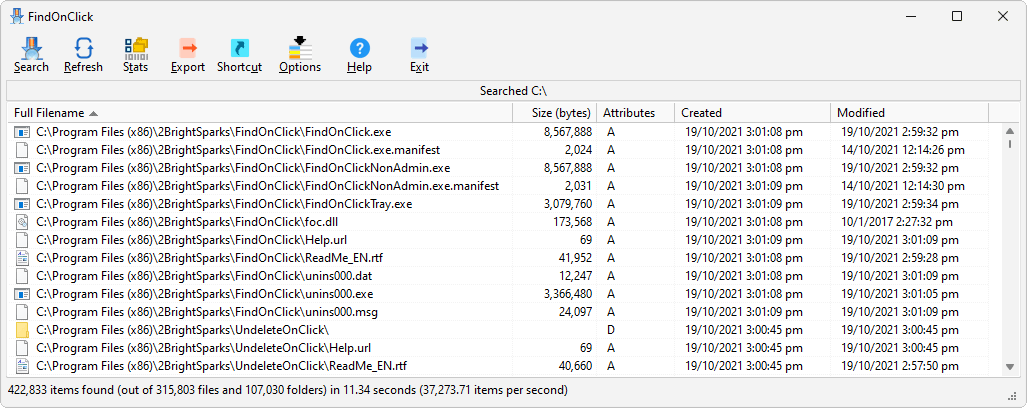The image size is (1027, 408).
Task: Click the FindOnClick app icon in title bar
Action: tap(17, 16)
